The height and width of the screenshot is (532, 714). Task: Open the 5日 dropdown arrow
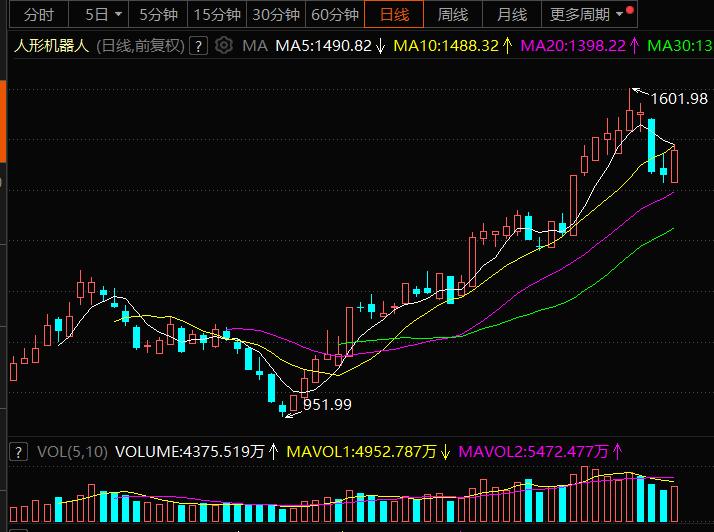click(x=118, y=15)
